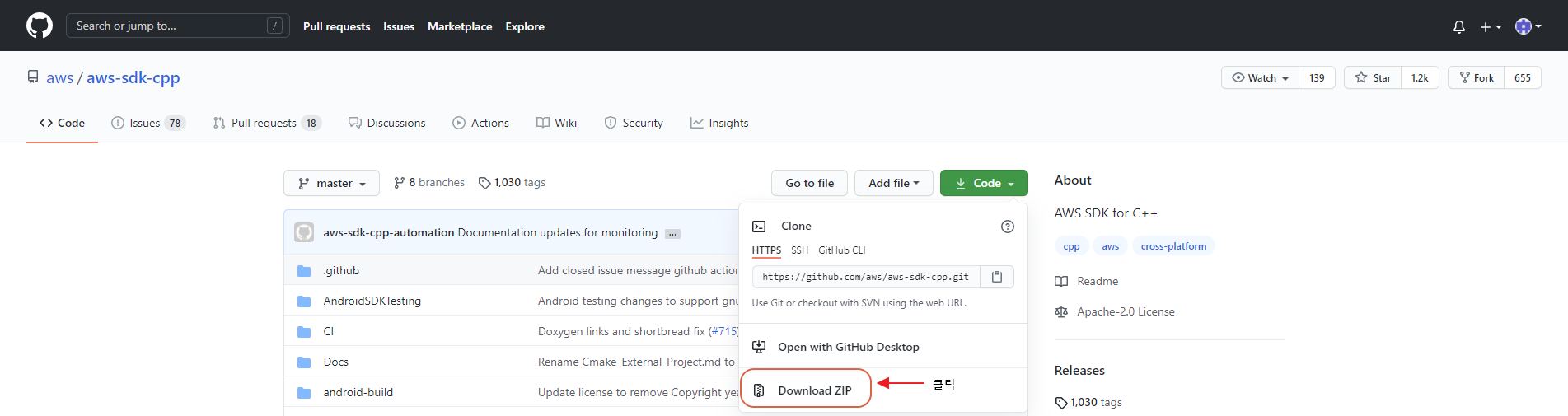Open the Actions tab
The image size is (1568, 416).
tap(480, 123)
